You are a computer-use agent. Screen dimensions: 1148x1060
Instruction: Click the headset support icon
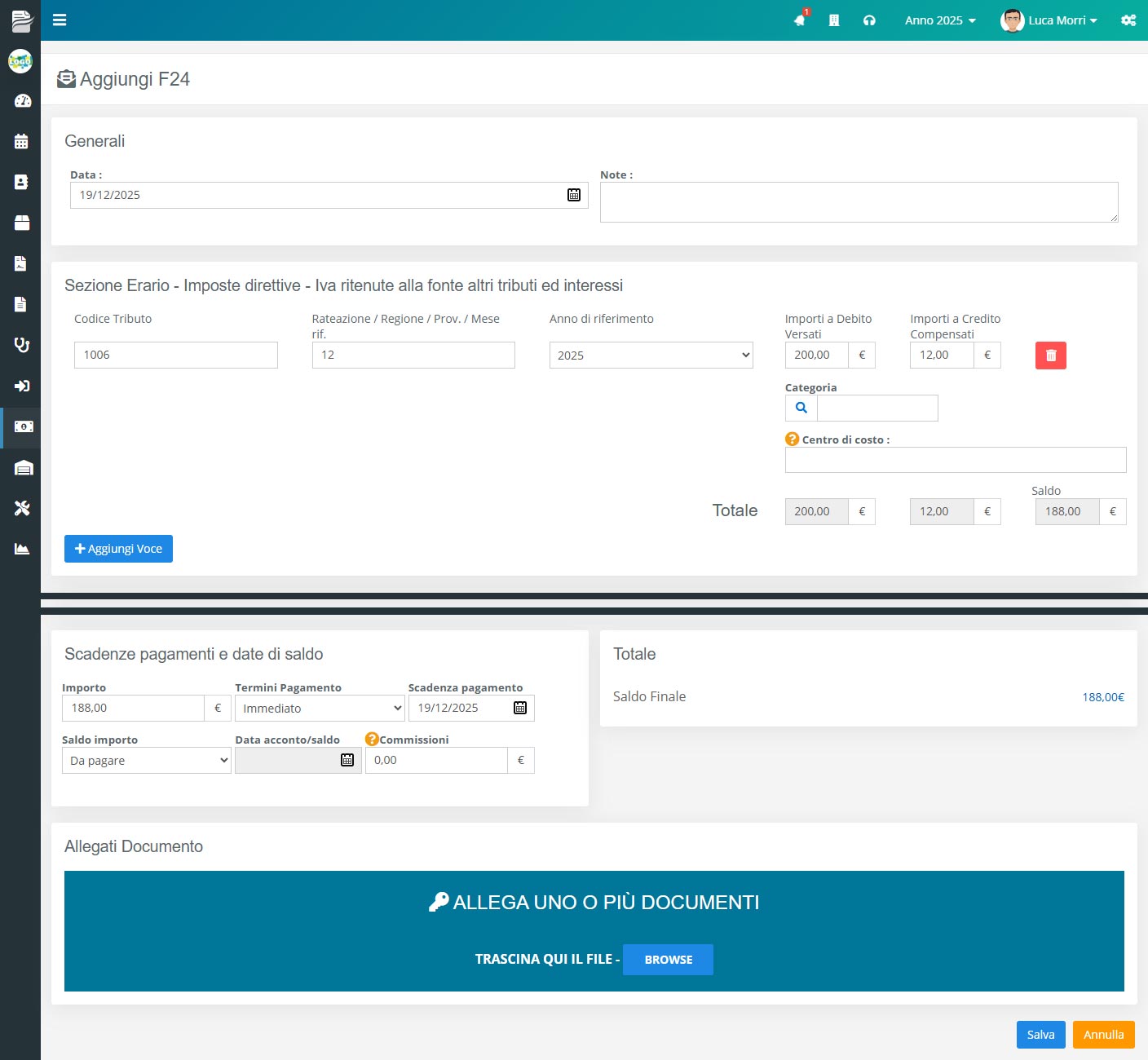(x=869, y=20)
